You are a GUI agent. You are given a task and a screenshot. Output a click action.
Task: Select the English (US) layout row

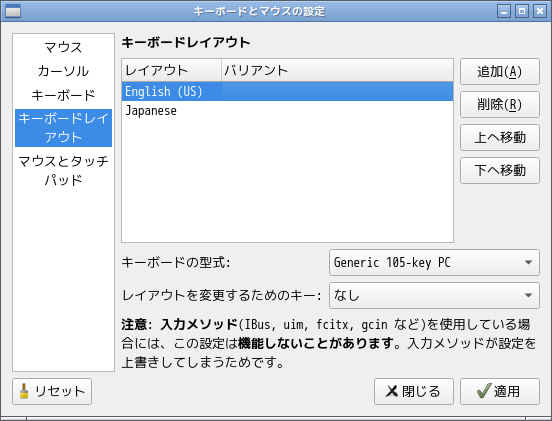(x=287, y=92)
